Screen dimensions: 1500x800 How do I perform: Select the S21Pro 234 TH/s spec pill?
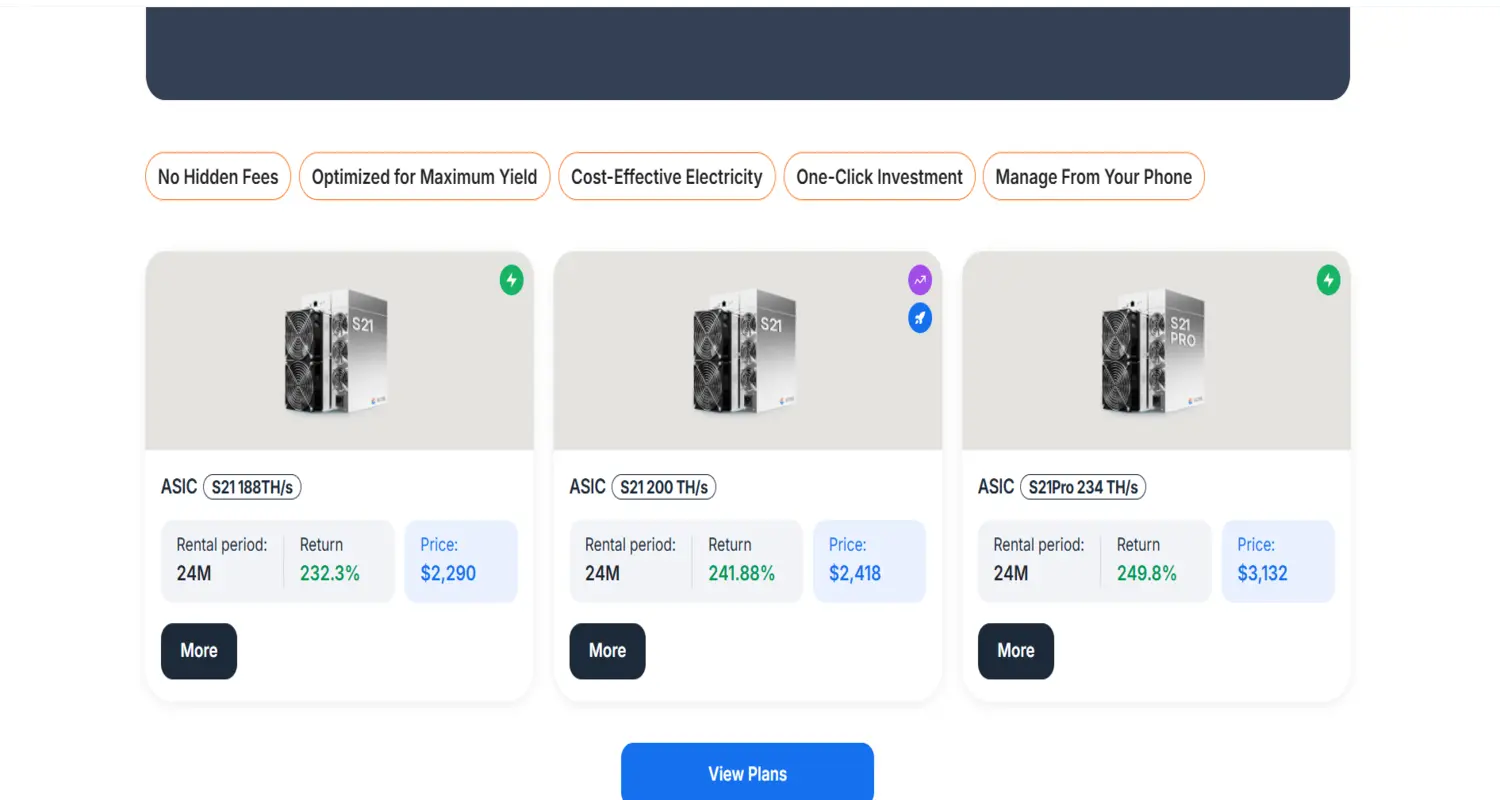[1084, 487]
